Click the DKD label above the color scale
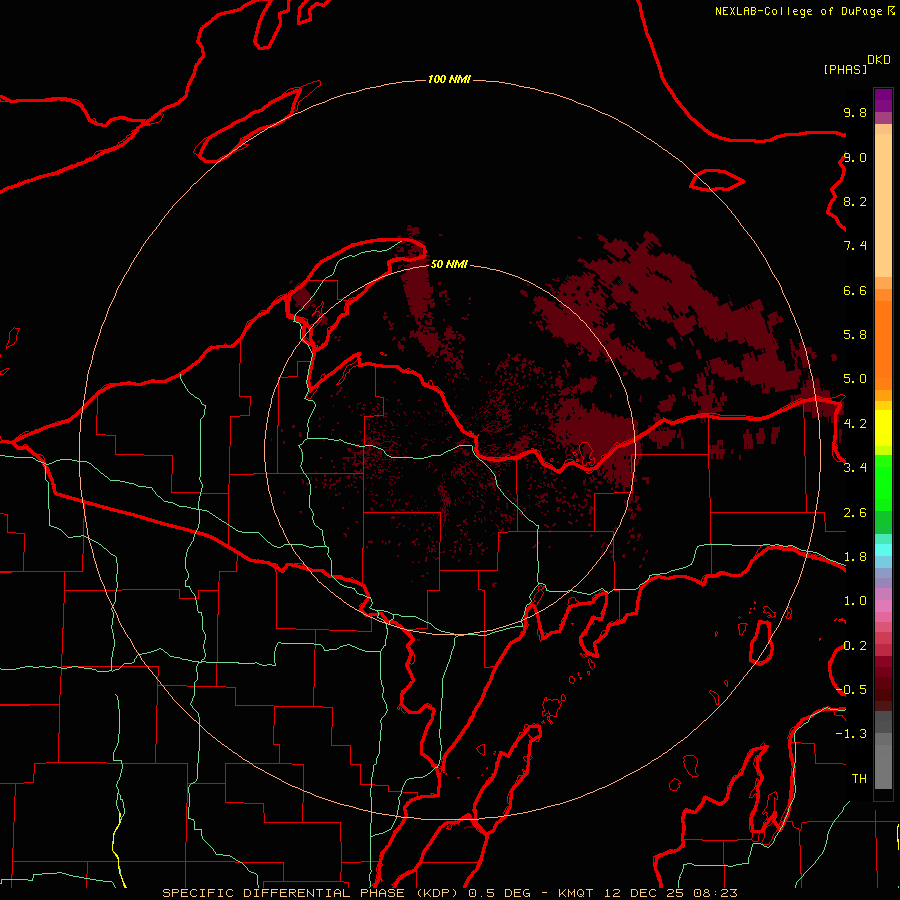 pos(879,60)
